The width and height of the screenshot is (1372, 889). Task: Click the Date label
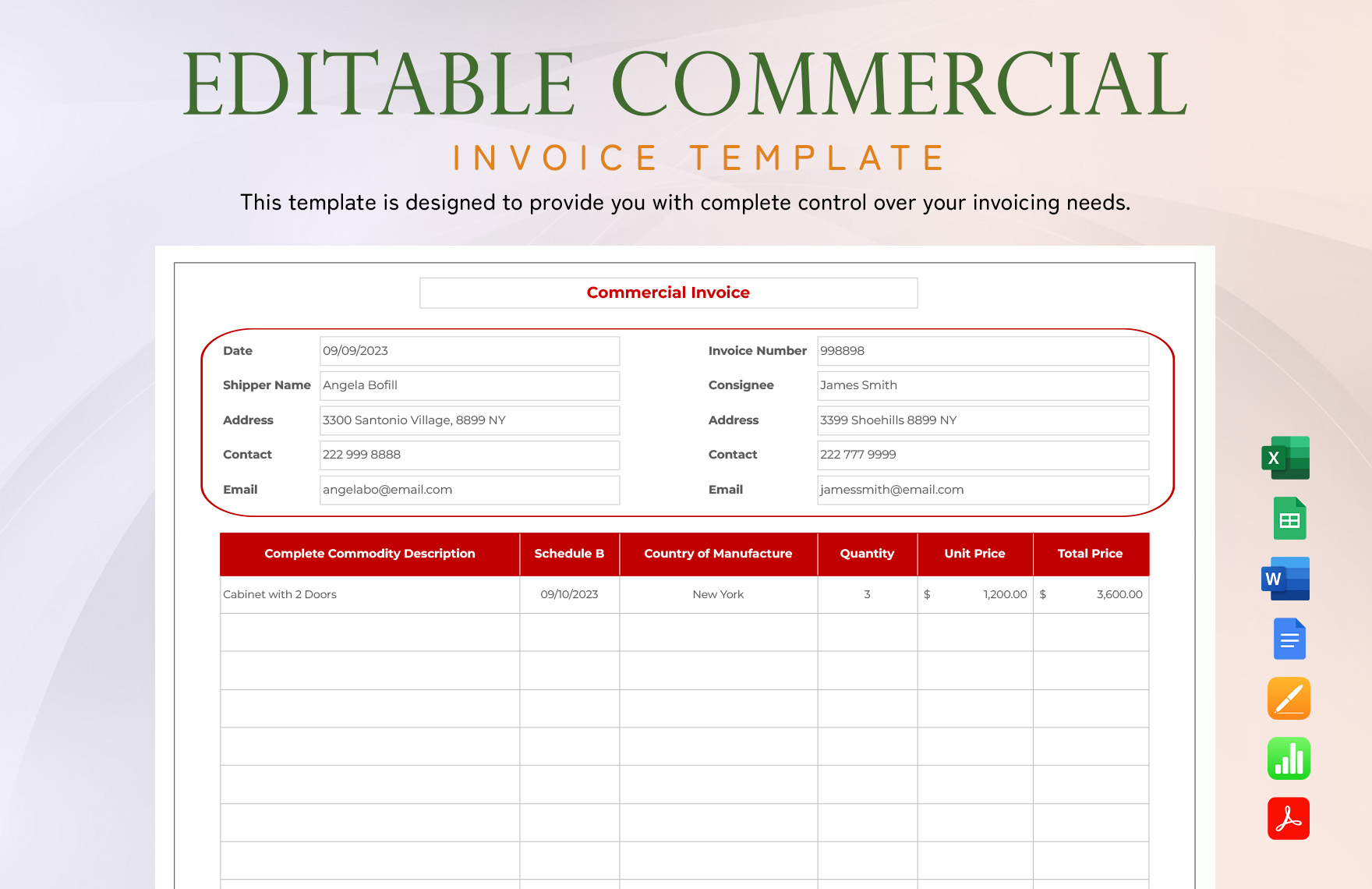click(x=238, y=351)
